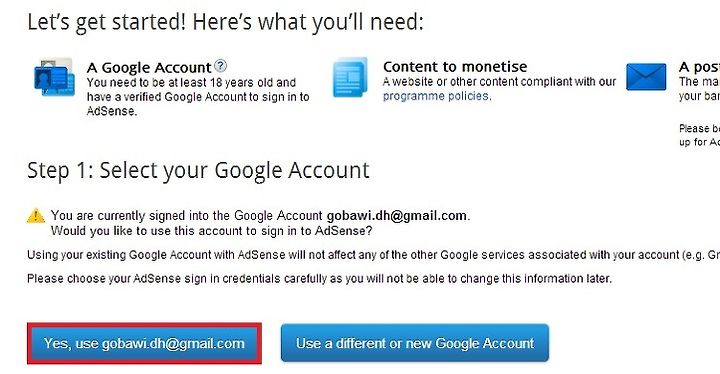Click the partially visible A pos heading
Screen dimensions: 720x374
[699, 67]
